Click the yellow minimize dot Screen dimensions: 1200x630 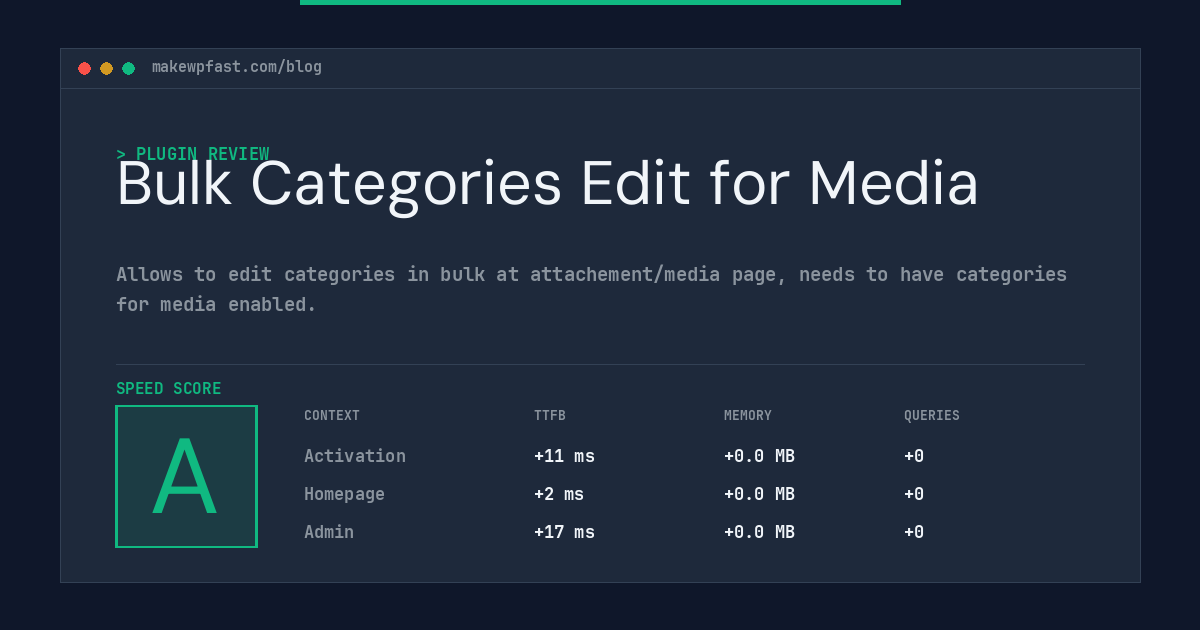(106, 68)
